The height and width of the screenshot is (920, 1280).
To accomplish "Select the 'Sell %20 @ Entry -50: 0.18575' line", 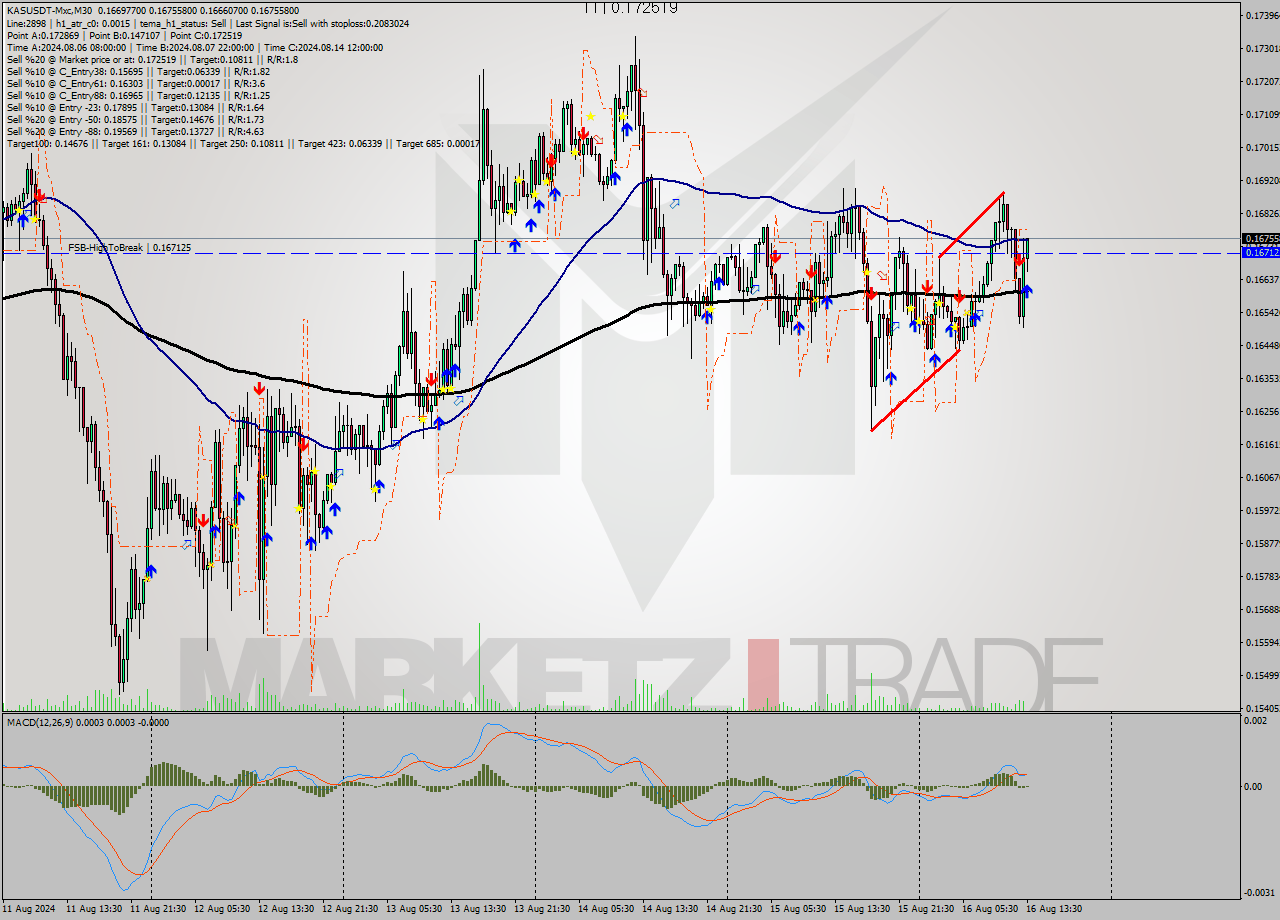I will [135, 119].
